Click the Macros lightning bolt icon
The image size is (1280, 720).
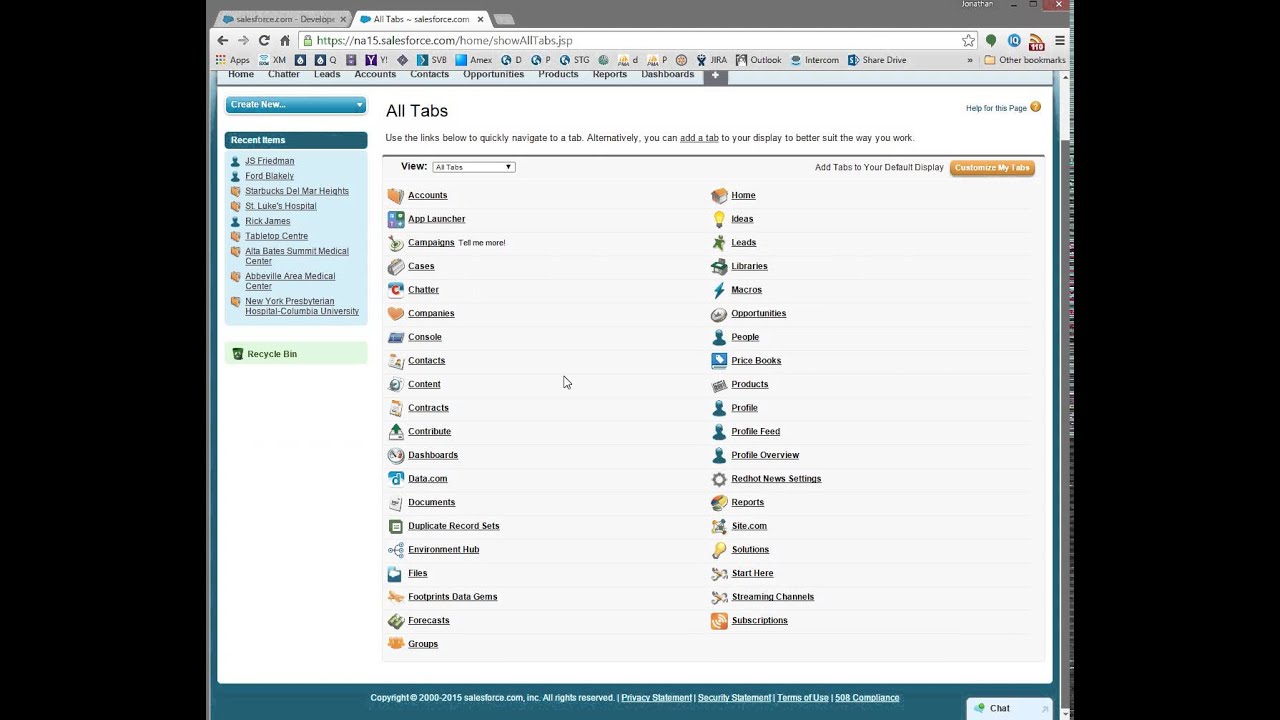click(719, 290)
